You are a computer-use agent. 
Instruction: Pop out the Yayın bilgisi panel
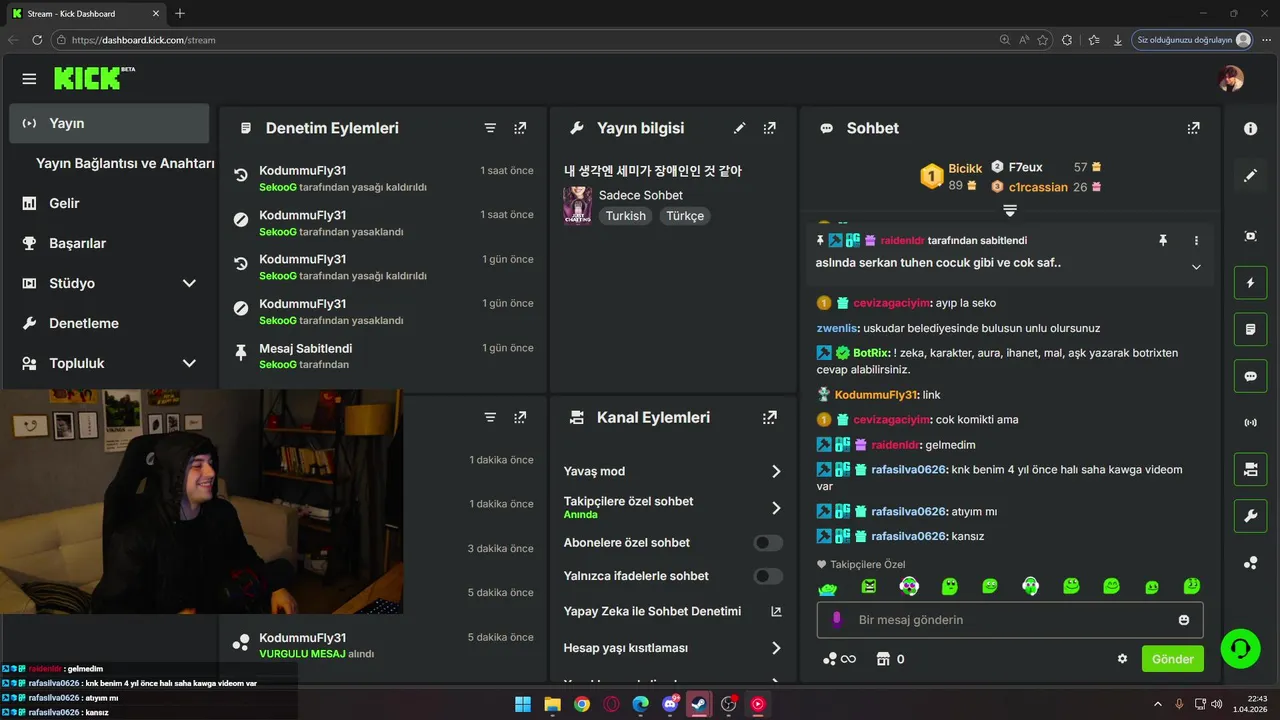click(x=769, y=128)
